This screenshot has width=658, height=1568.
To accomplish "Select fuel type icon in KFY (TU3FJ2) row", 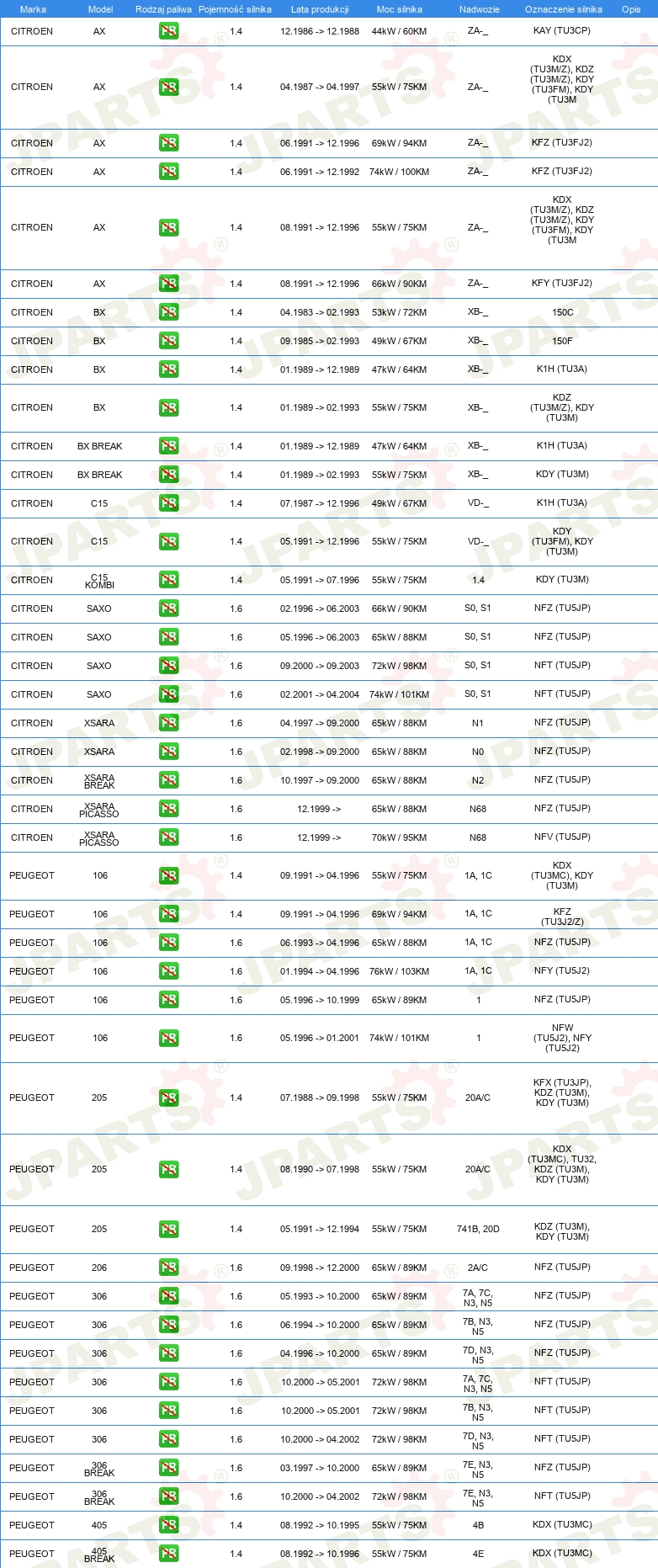I will (168, 284).
